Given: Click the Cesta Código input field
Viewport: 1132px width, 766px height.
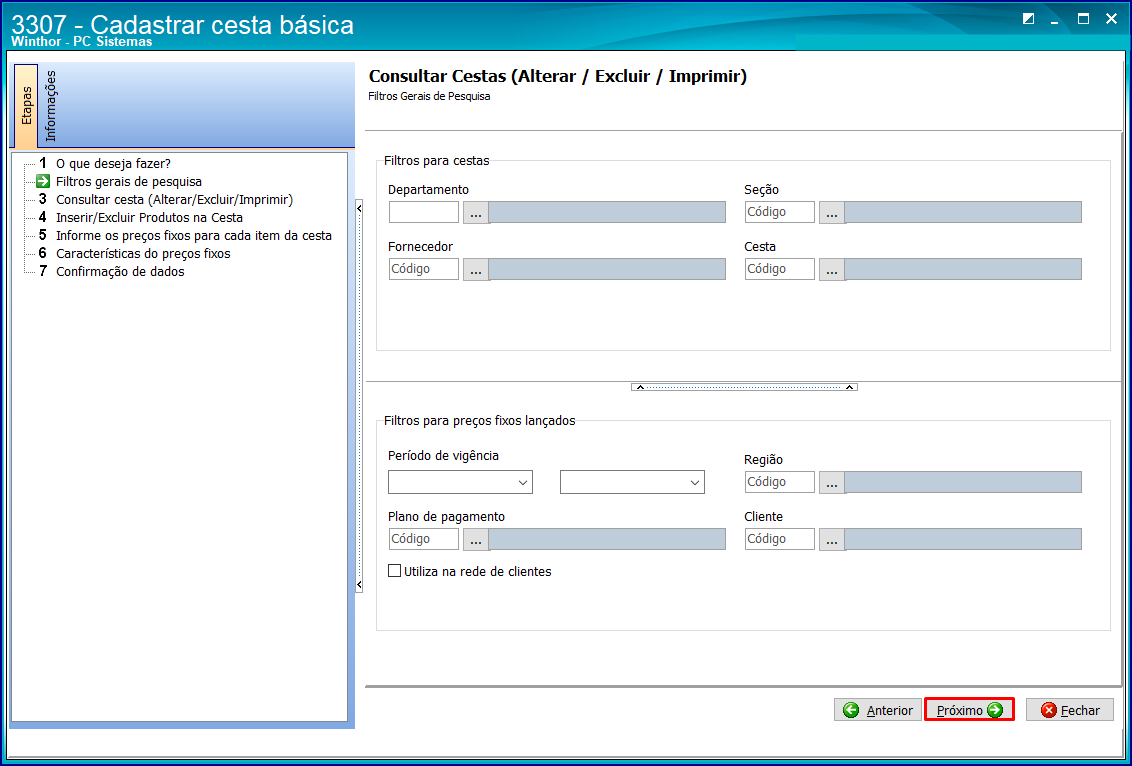Looking at the screenshot, I should (780, 269).
